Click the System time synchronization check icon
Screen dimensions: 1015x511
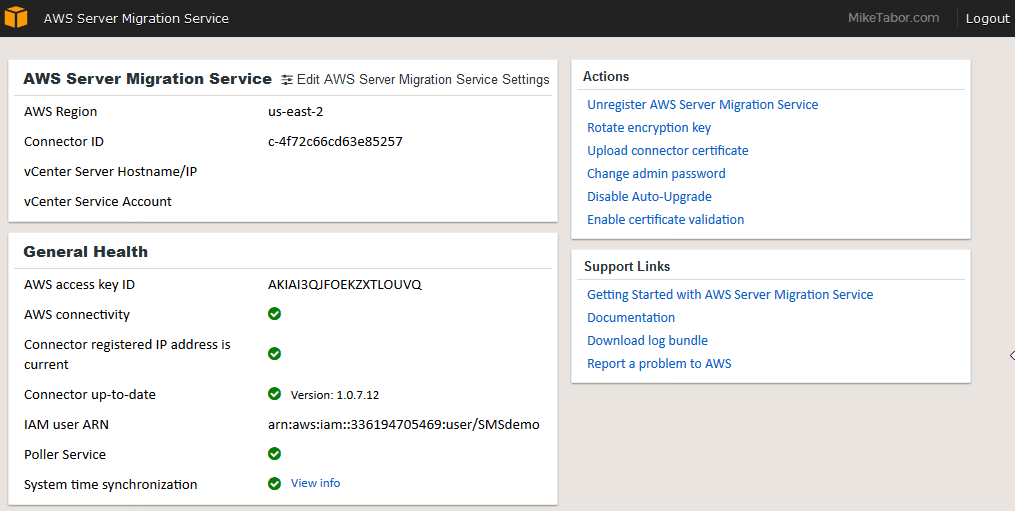click(274, 483)
